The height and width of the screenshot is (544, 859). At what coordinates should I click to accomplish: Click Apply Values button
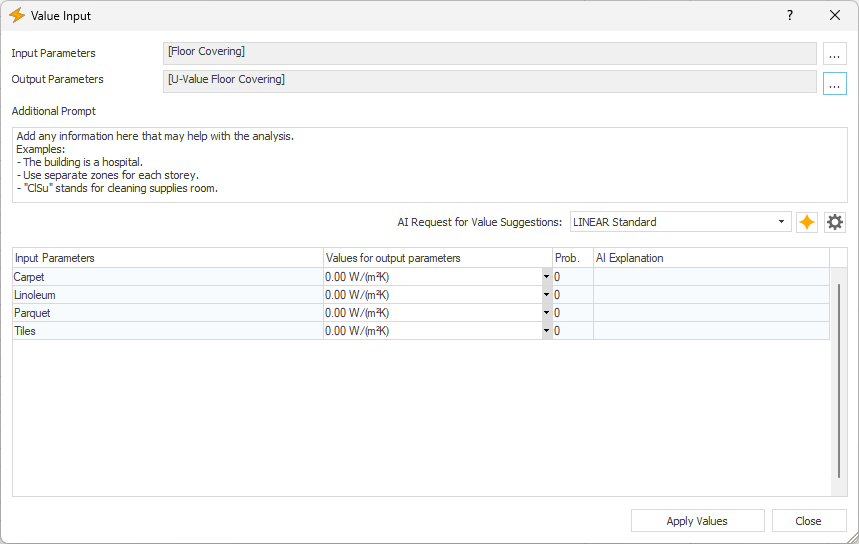[x=697, y=521]
